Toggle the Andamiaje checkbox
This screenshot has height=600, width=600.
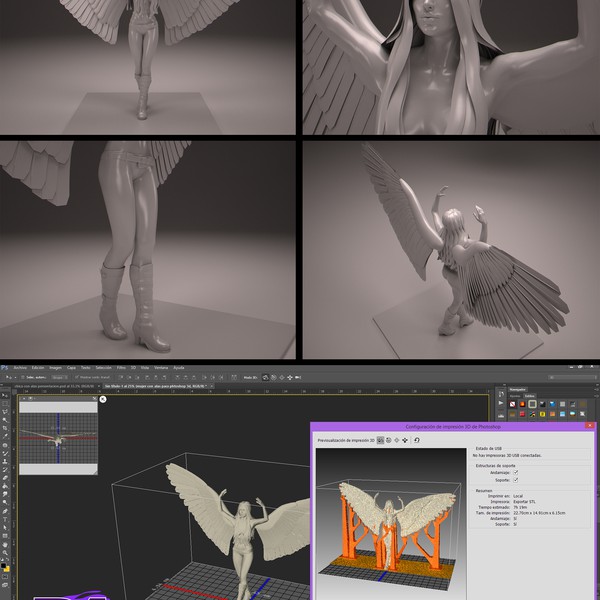coord(515,473)
